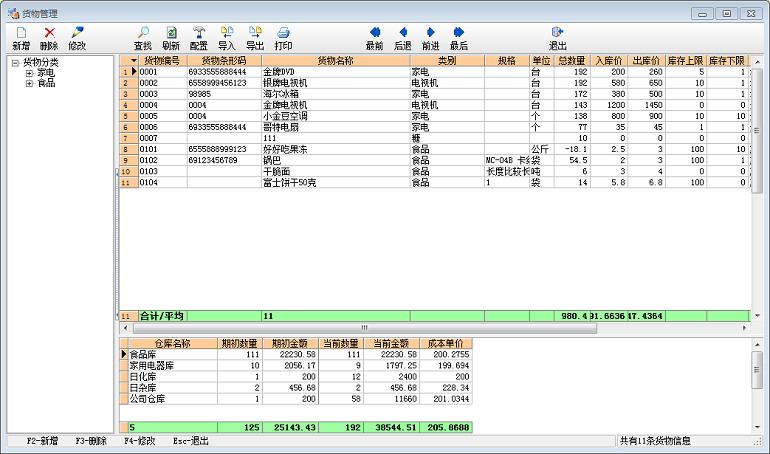Click the 退出 (Exit) toolbar button
This screenshot has height=454, width=770.
tap(558, 38)
